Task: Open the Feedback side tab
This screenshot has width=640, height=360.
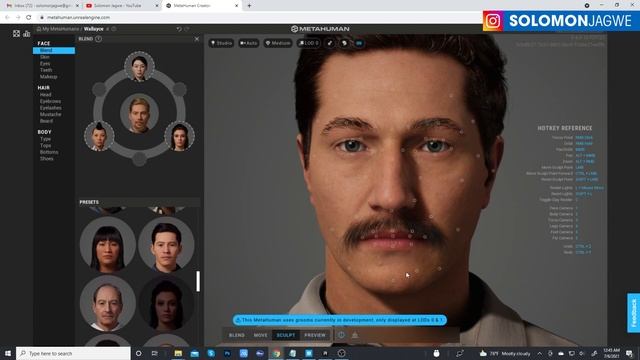Action: pyautogui.click(x=633, y=313)
